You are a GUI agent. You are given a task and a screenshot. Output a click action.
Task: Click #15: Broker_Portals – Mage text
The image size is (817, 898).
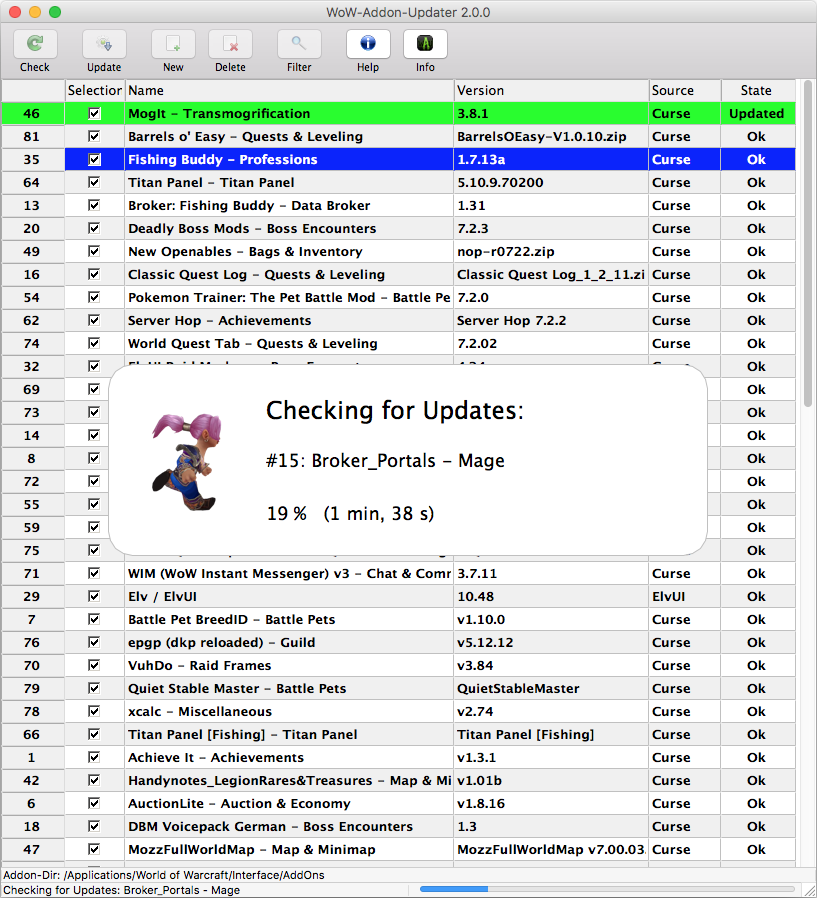coord(385,460)
